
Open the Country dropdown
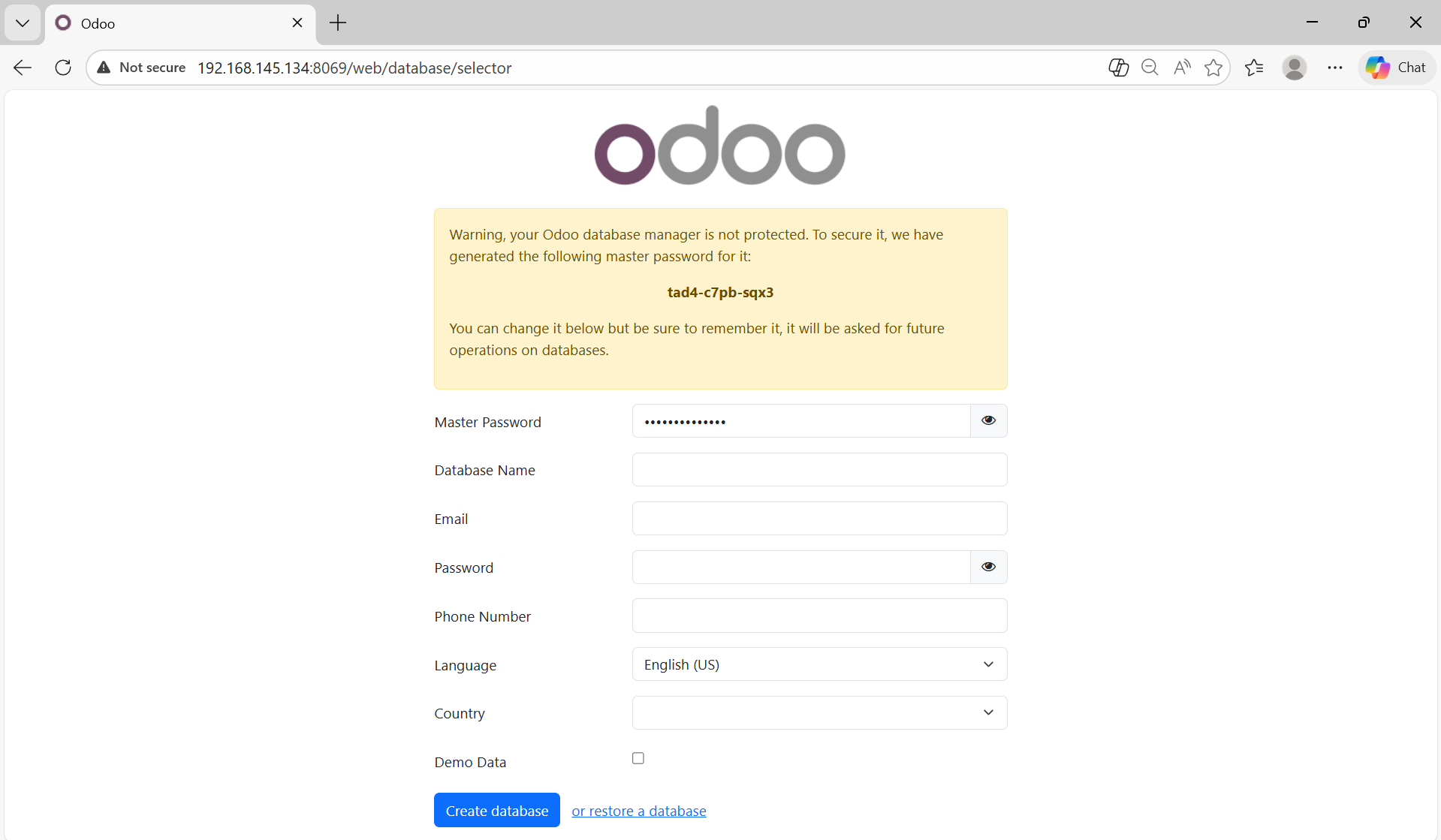click(819, 712)
